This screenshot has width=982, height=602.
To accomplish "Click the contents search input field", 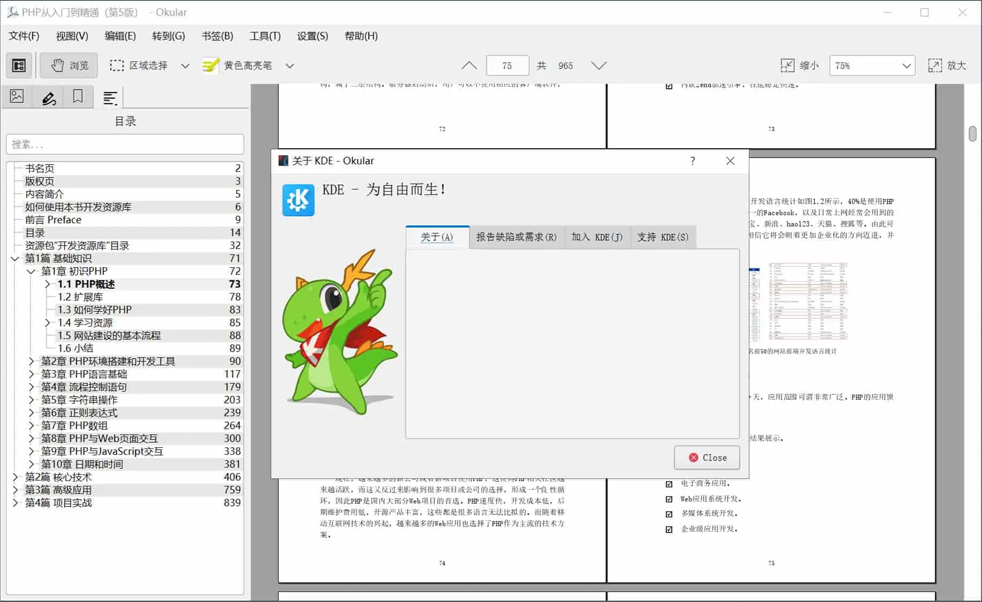I will (x=125, y=144).
